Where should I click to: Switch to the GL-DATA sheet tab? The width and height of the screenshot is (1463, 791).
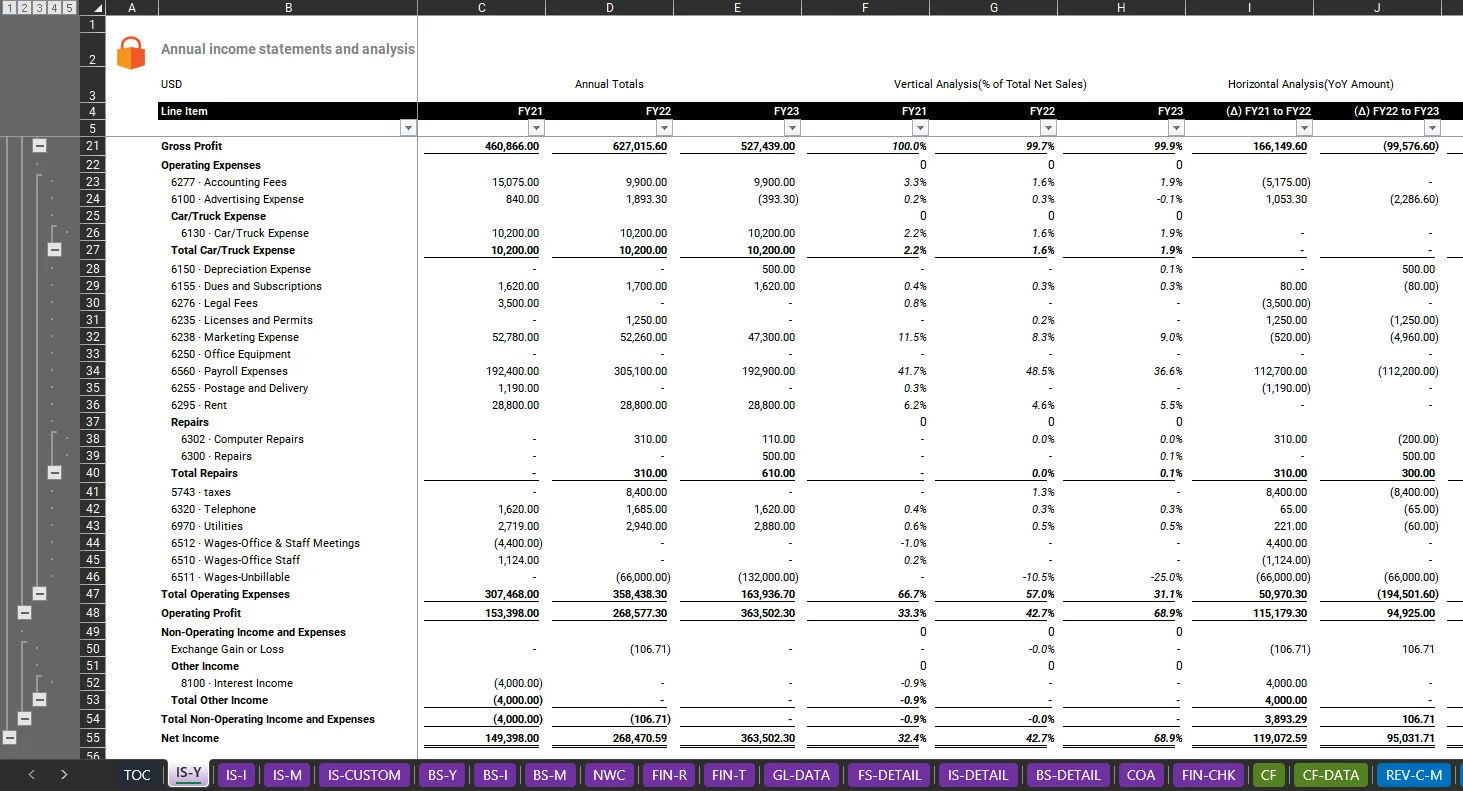[801, 775]
